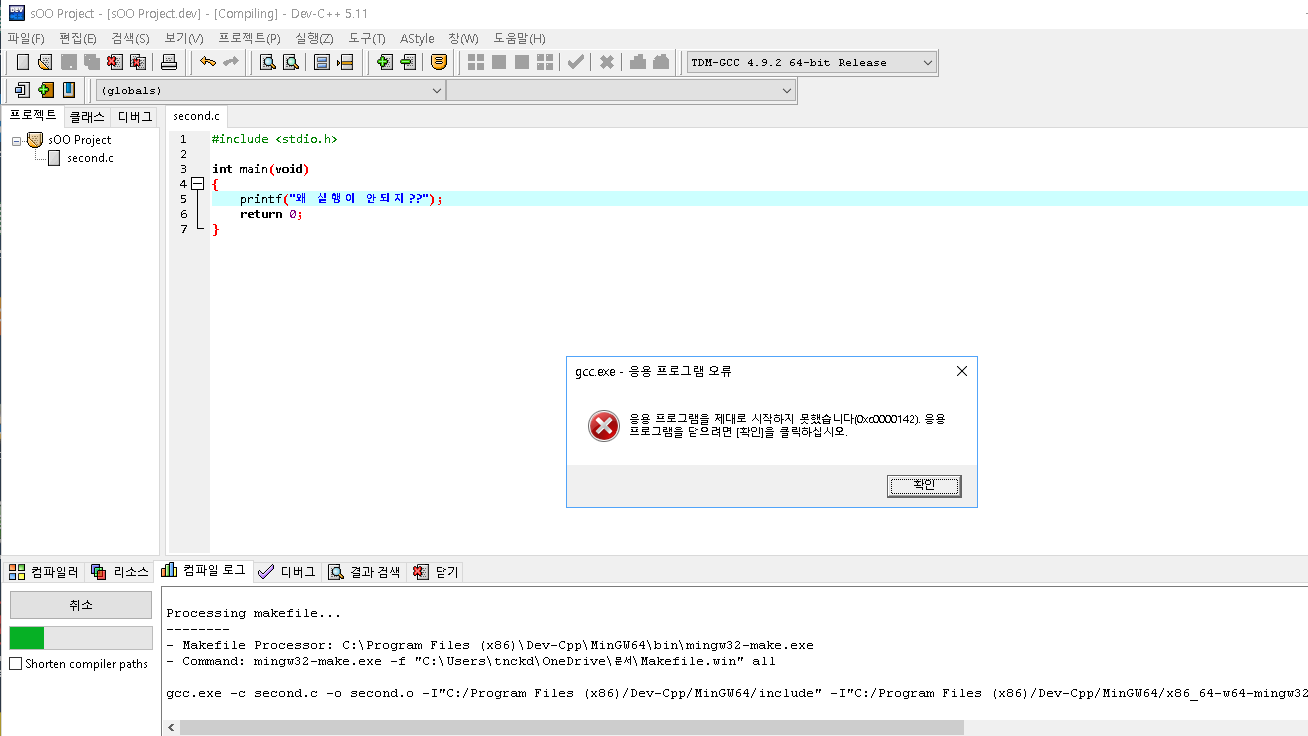Click the Remove file from project icon
Screen dimensions: 1308x736
(407, 62)
